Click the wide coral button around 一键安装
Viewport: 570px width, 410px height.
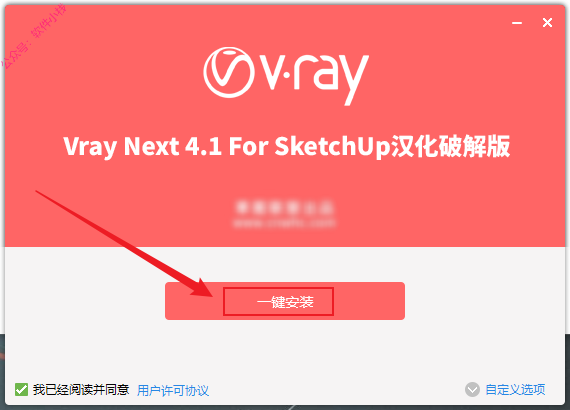coord(285,301)
